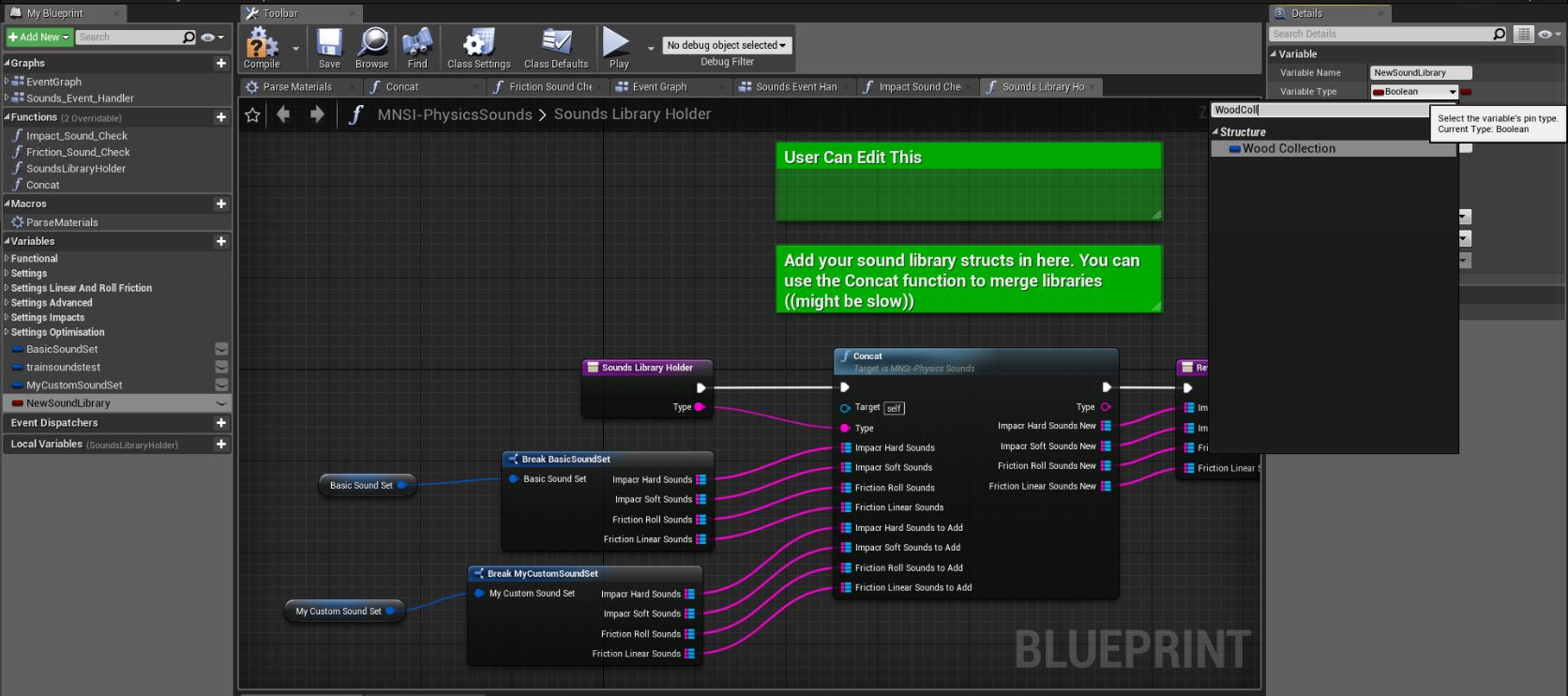Click the Find magnifier toolbar icon
Screen dimensions: 1568x696
click(417, 43)
